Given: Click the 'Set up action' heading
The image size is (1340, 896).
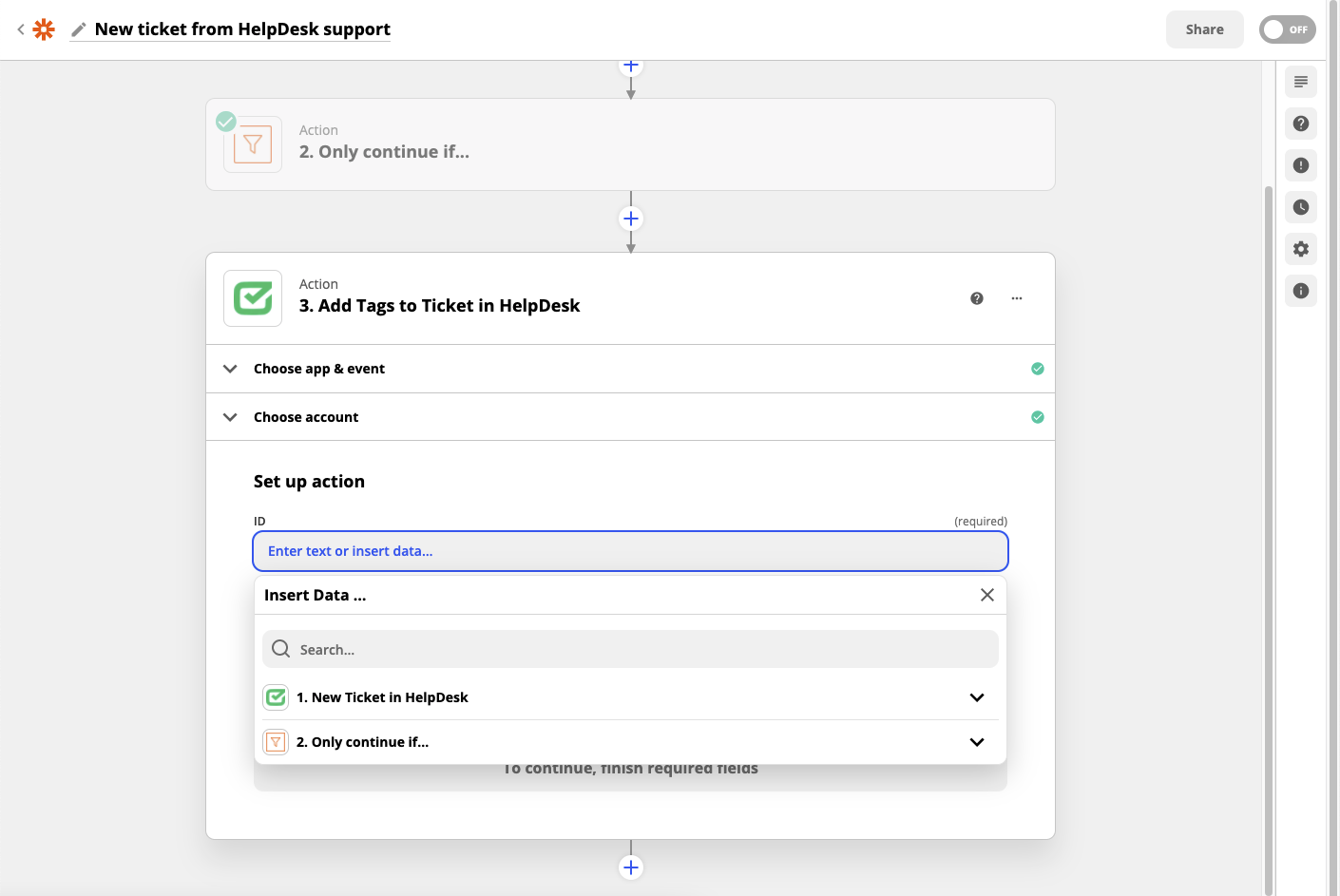Looking at the screenshot, I should point(309,482).
